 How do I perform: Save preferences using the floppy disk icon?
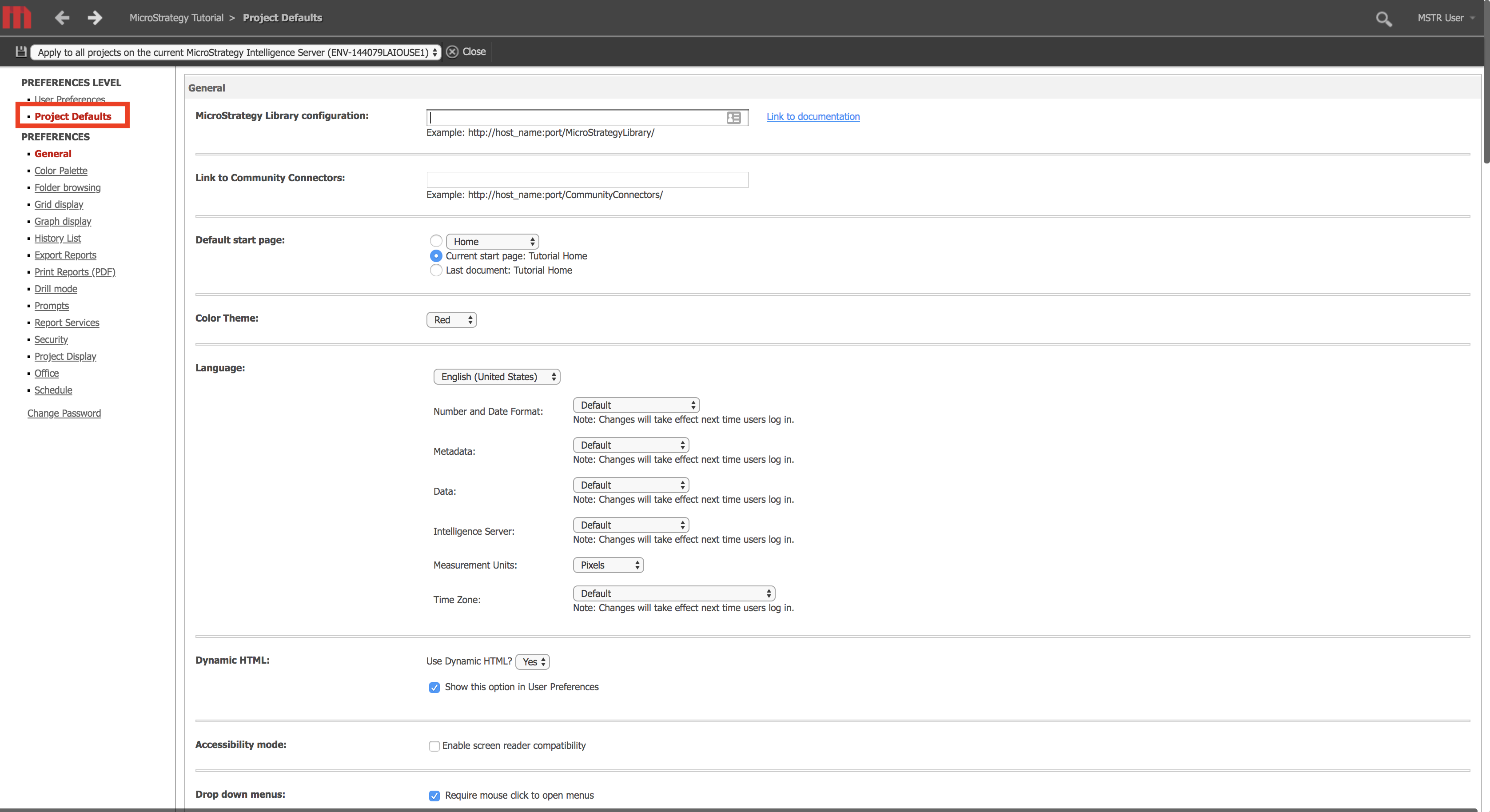tap(20, 52)
